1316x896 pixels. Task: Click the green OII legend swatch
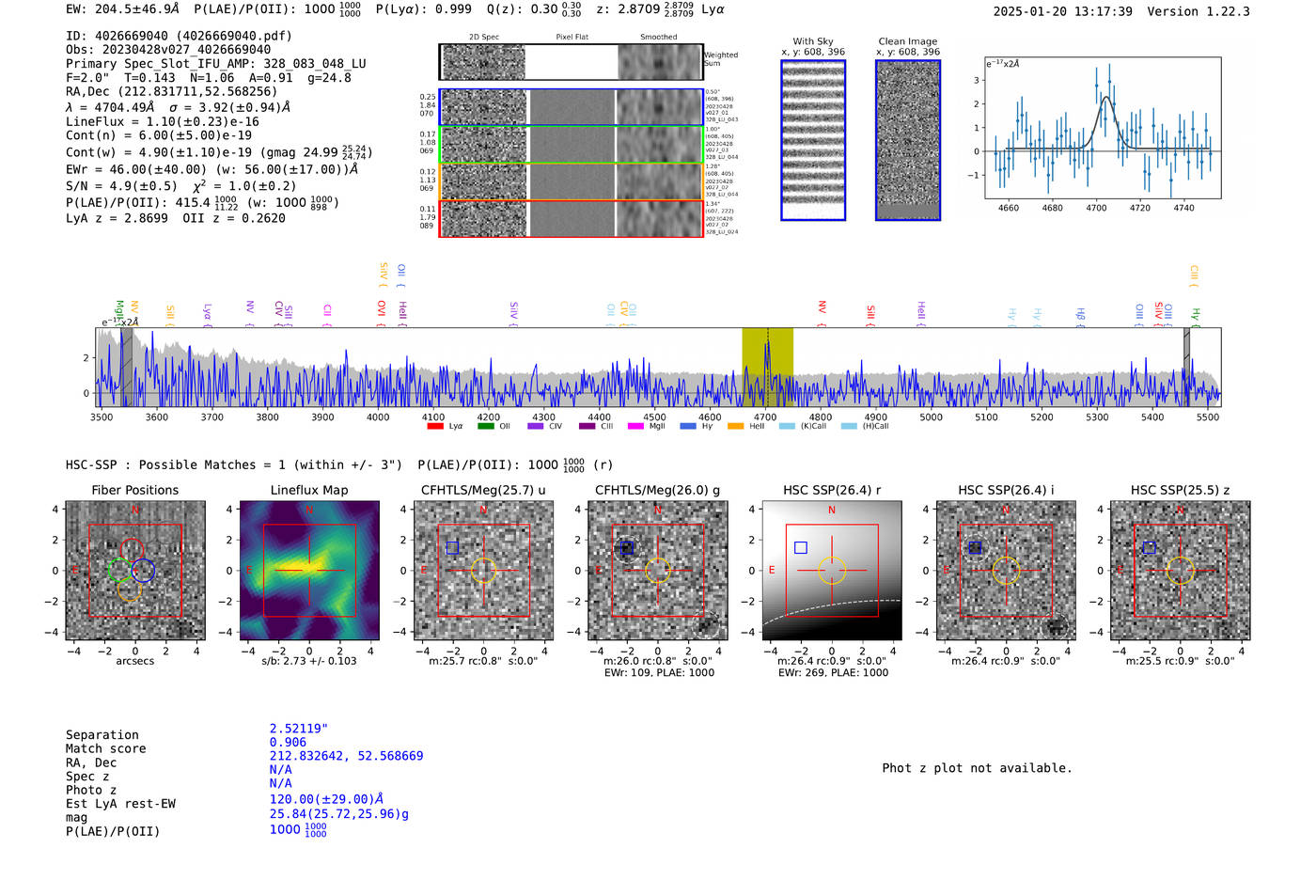click(485, 427)
